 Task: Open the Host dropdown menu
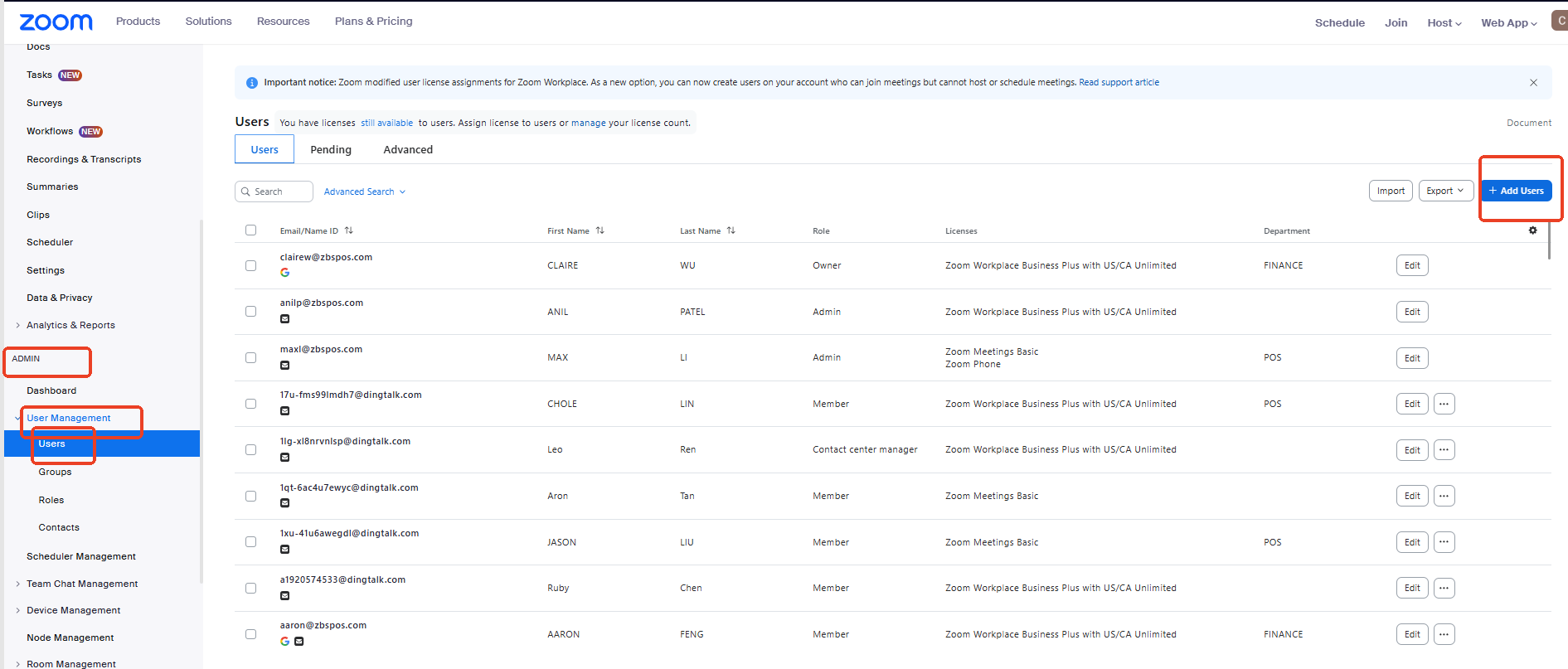tap(1444, 23)
